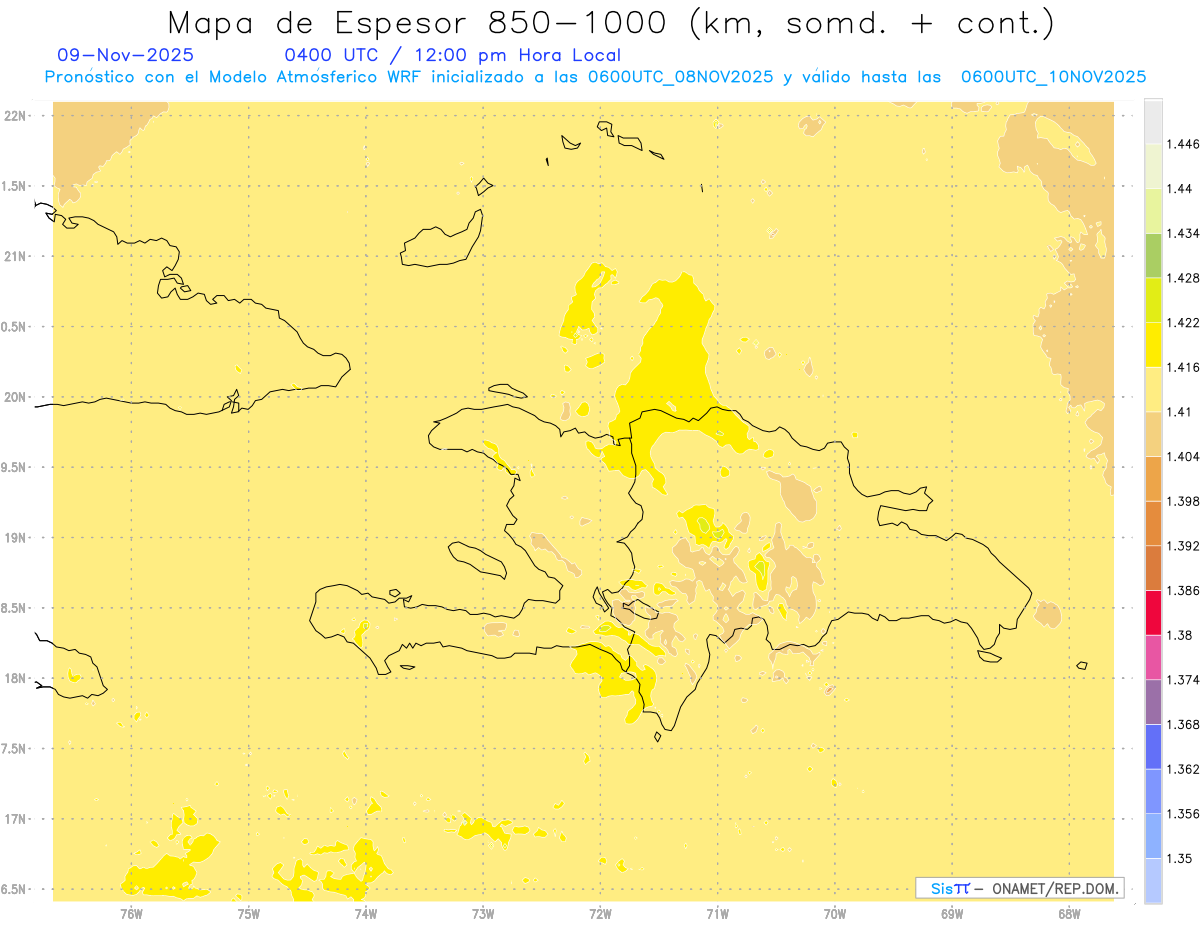Click the 1.44 color bar label

click(x=1180, y=189)
